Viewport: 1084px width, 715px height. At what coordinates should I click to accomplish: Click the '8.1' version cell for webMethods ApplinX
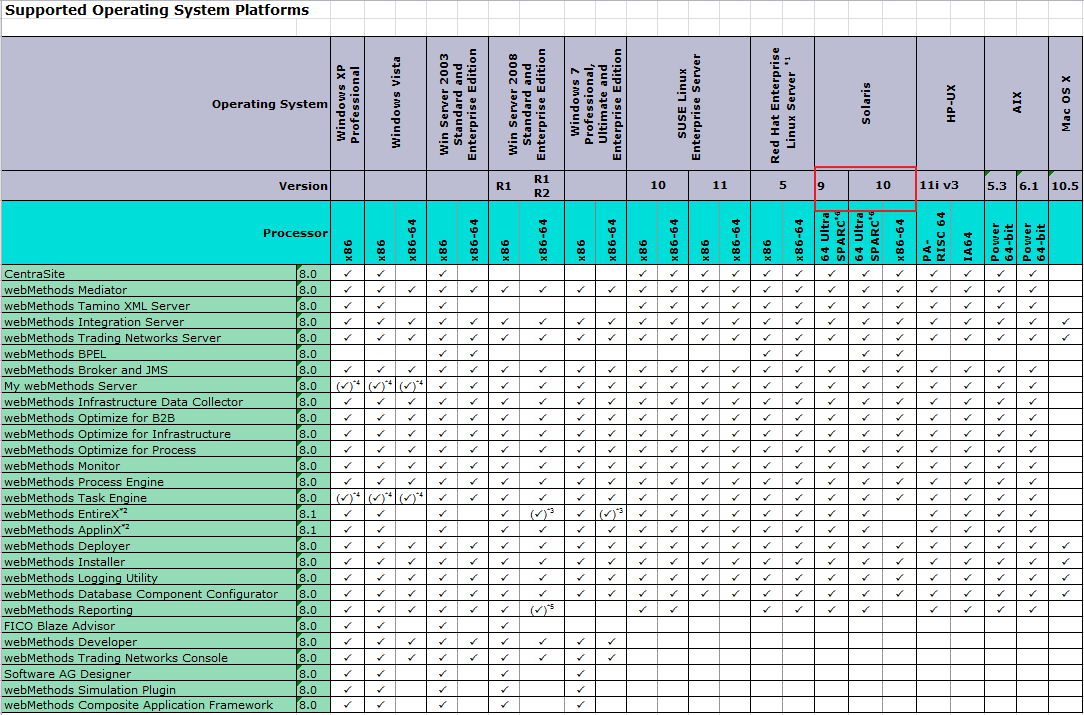314,530
